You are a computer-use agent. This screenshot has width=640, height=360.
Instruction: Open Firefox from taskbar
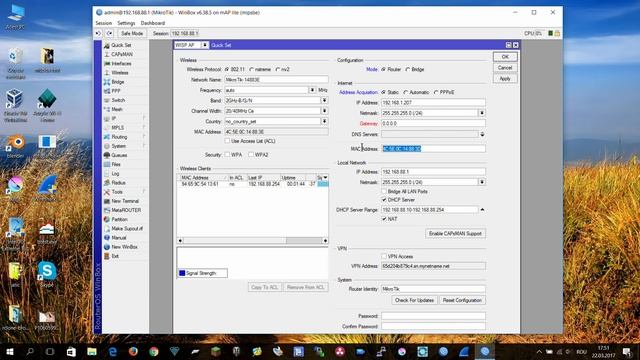133,351
